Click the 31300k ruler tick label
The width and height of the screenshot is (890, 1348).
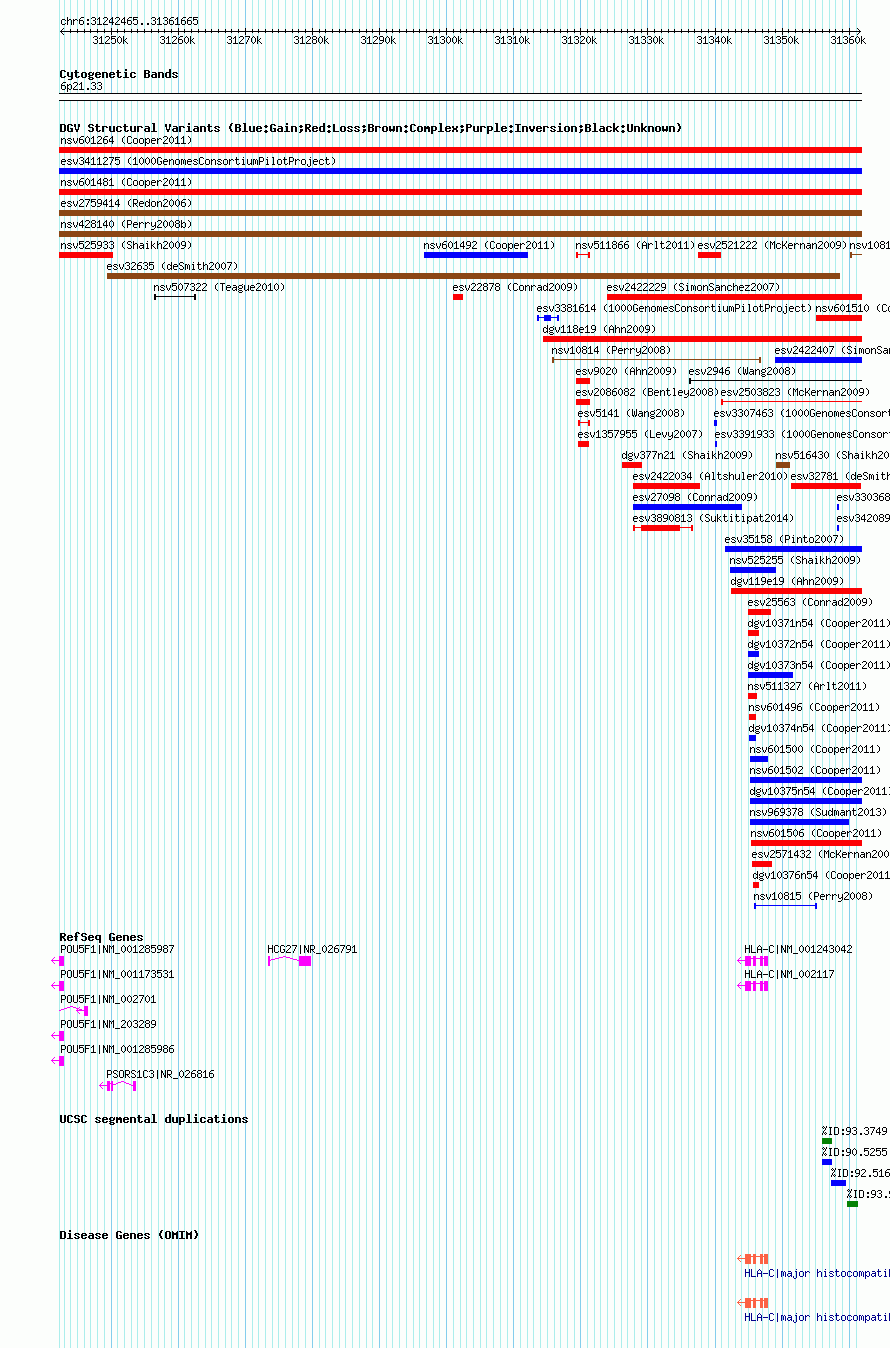point(444,40)
